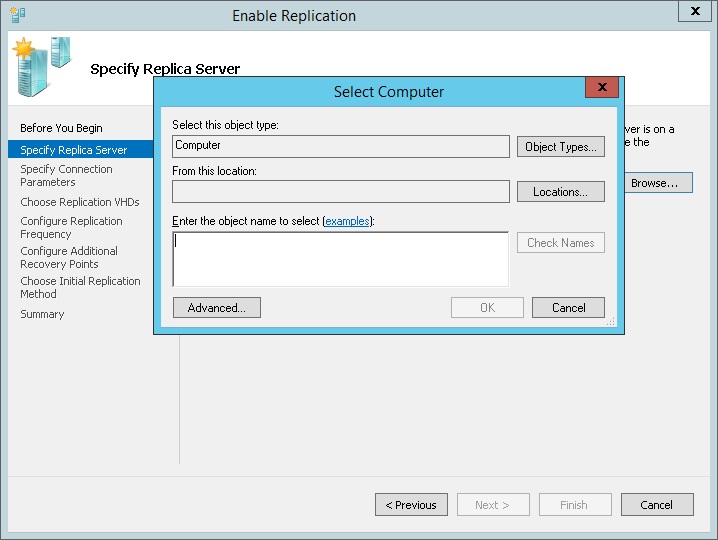Follow the examples link
Image resolution: width=718 pixels, height=540 pixels.
pos(347,221)
